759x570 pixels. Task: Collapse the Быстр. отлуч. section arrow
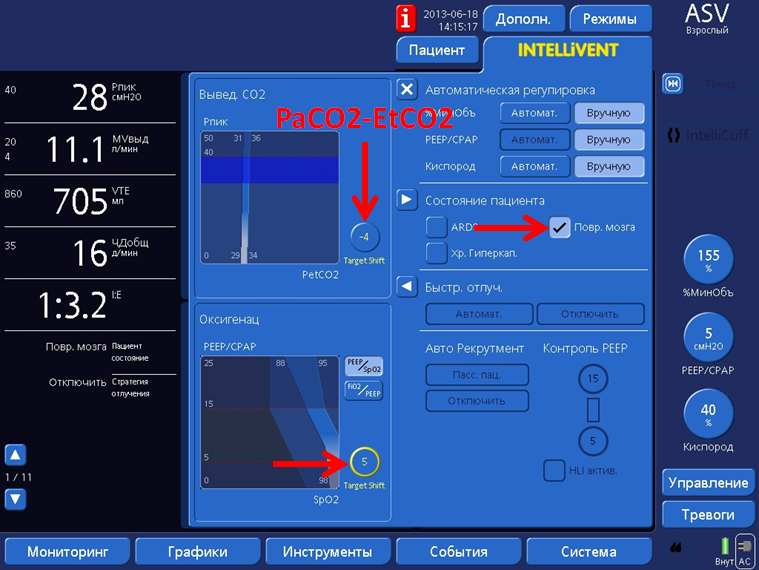pyautogui.click(x=406, y=287)
